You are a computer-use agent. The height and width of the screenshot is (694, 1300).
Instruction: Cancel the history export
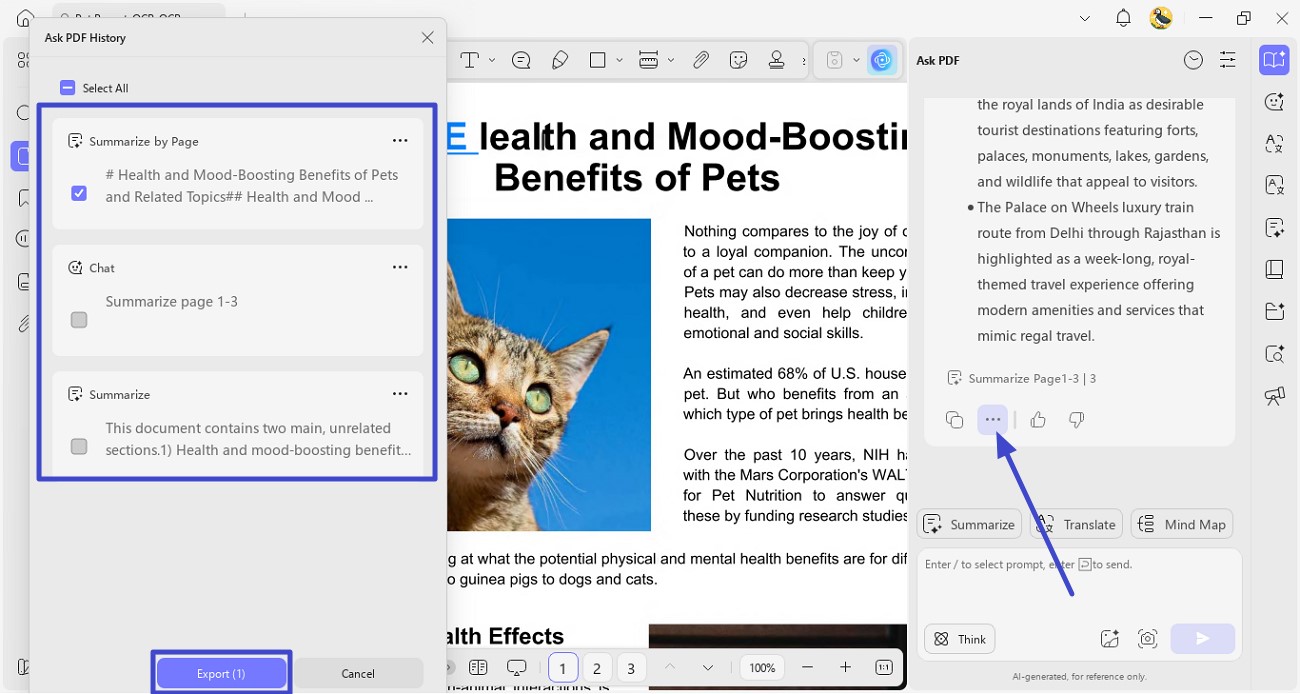[x=358, y=673]
